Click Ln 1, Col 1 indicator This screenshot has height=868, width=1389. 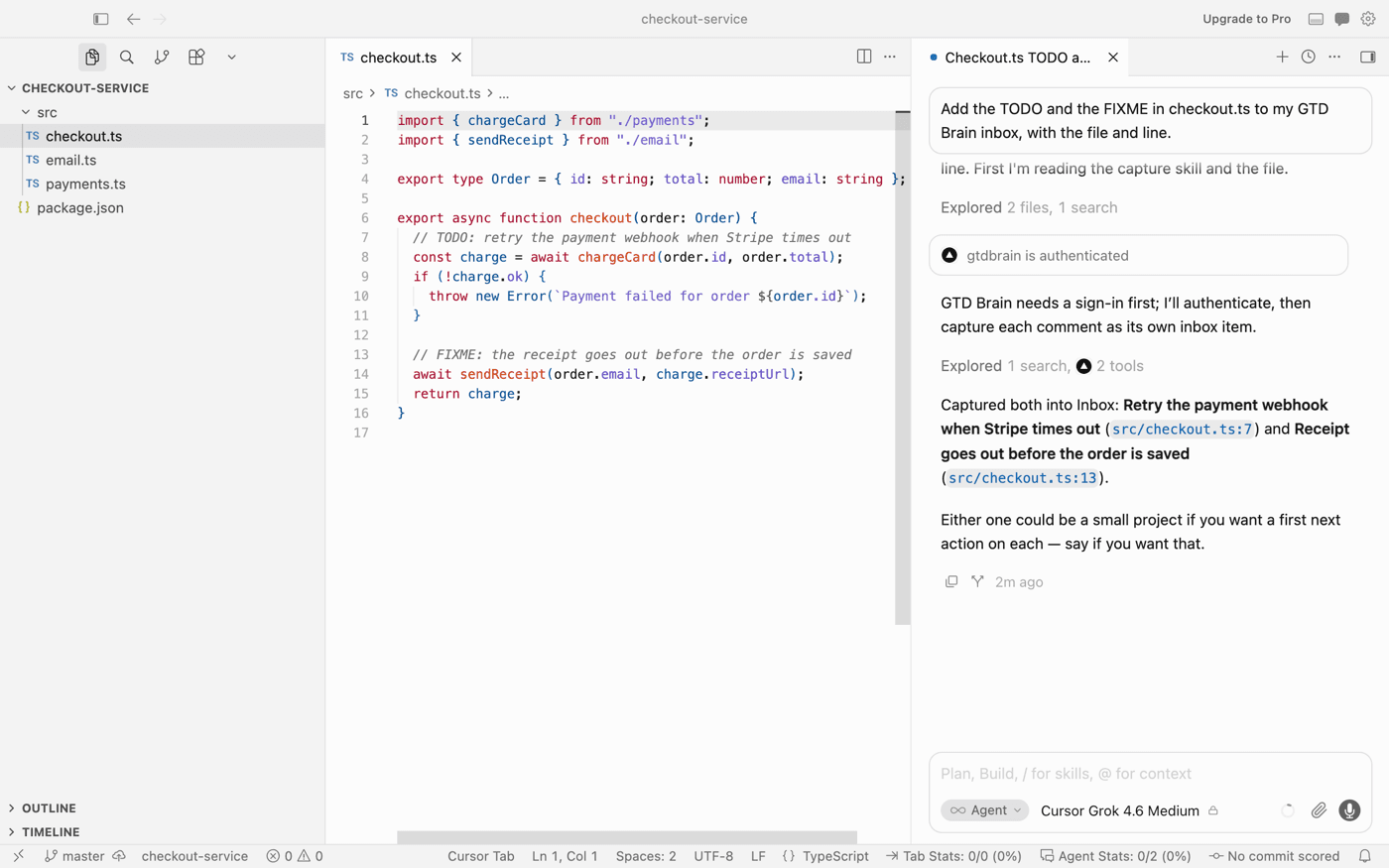[x=565, y=856]
